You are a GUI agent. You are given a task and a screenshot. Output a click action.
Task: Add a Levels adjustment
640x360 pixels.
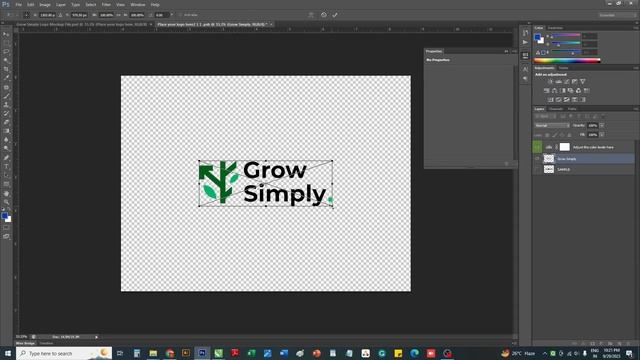(x=558, y=82)
